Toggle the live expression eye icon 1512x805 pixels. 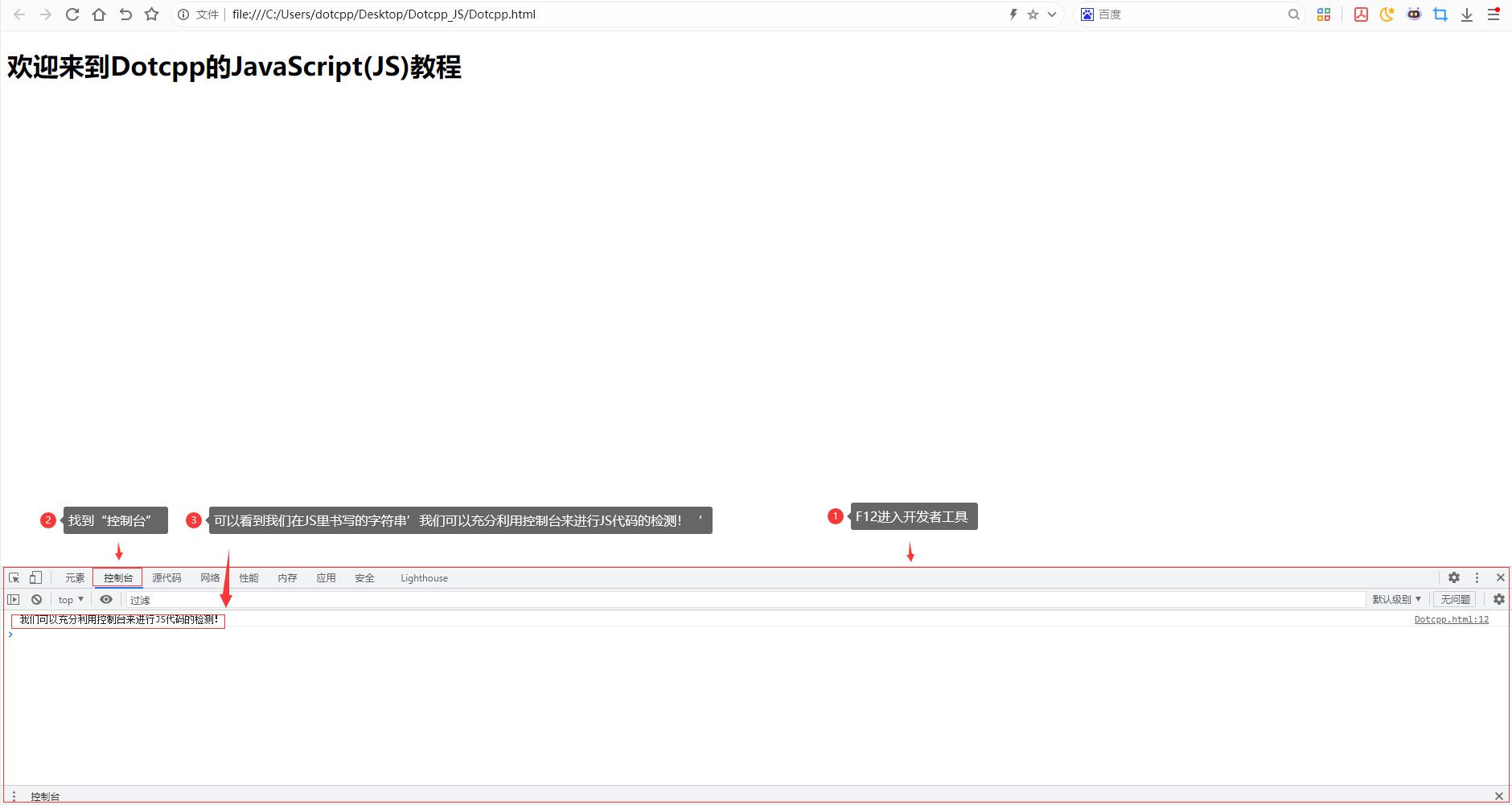click(x=105, y=599)
